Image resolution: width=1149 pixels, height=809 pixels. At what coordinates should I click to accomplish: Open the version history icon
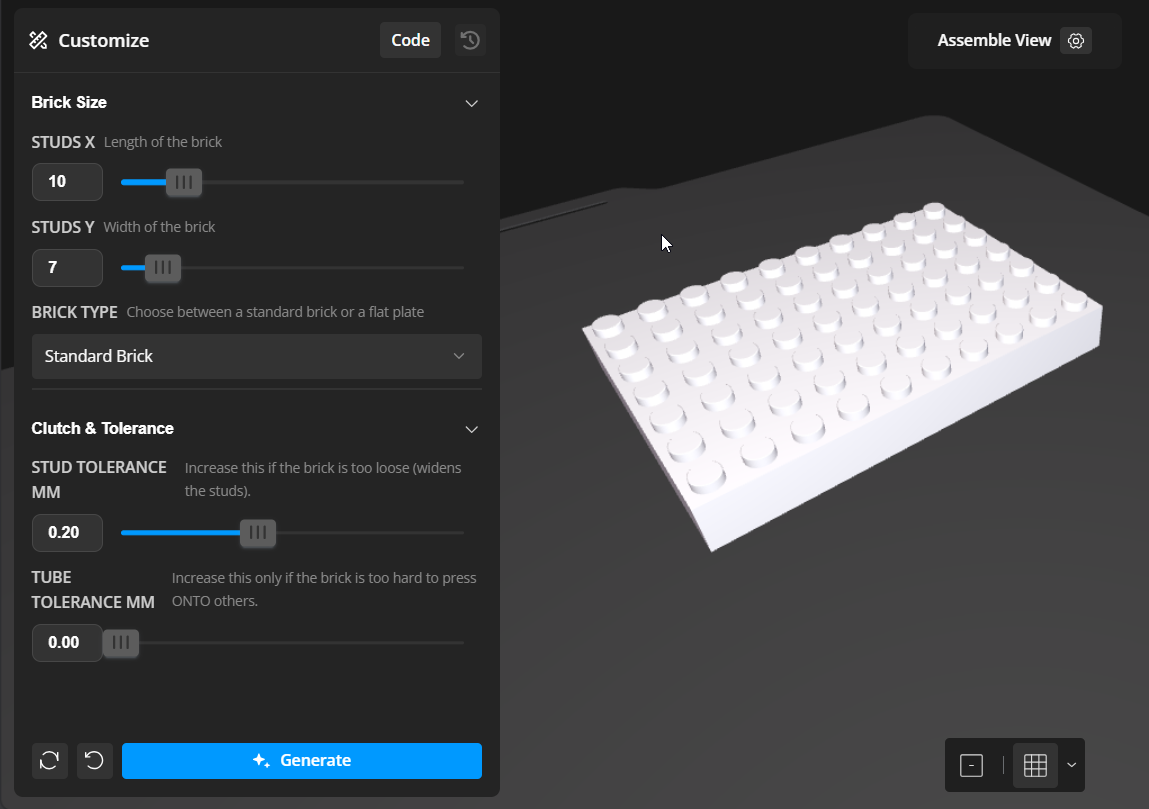click(x=470, y=40)
